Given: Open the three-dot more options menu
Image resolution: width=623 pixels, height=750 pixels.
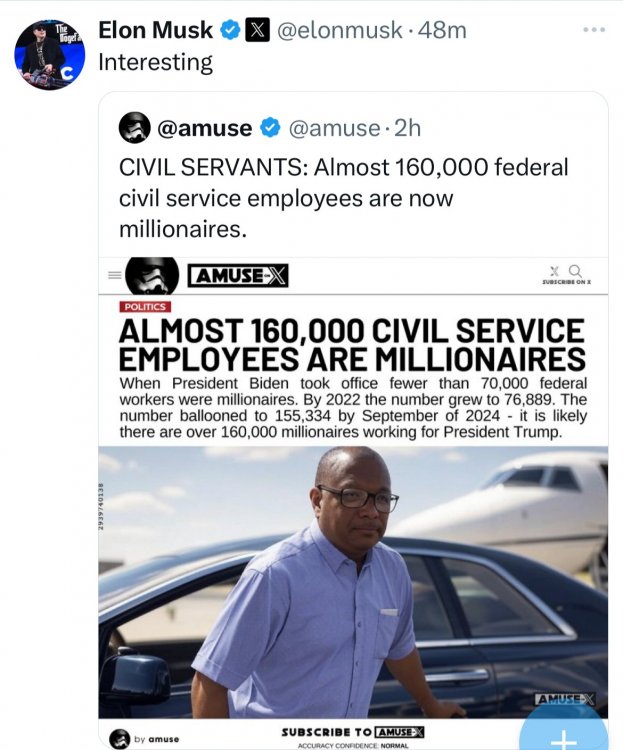Looking at the screenshot, I should 594,29.
